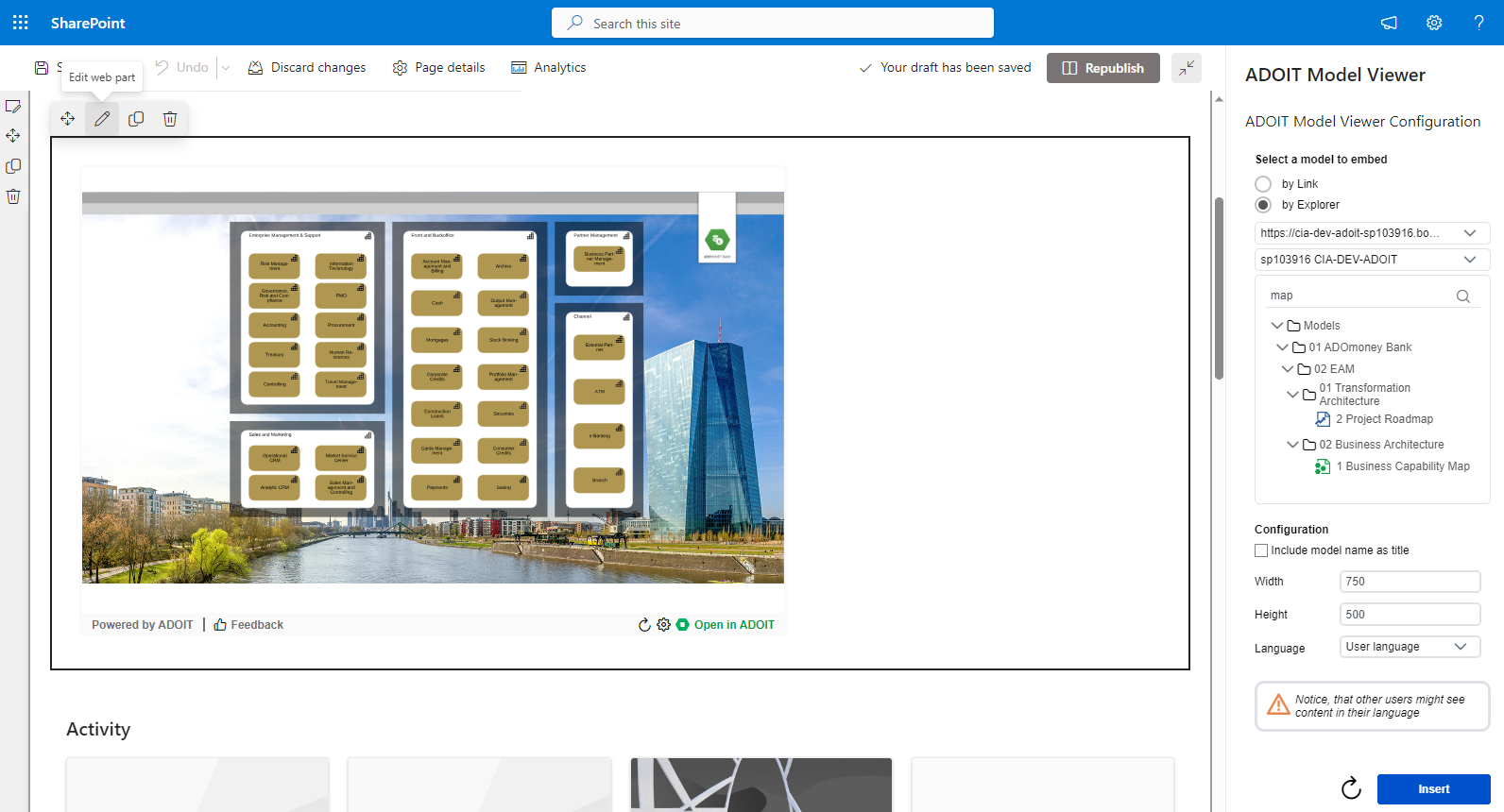
Task: Click the duplicate section icon in left rail
Action: [x=13, y=166]
